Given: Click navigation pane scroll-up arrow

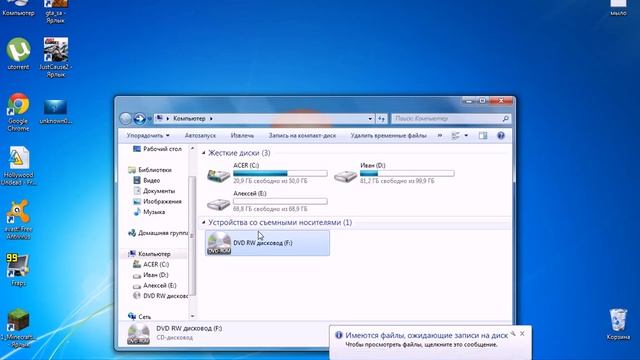Looking at the screenshot, I should click(x=192, y=149).
